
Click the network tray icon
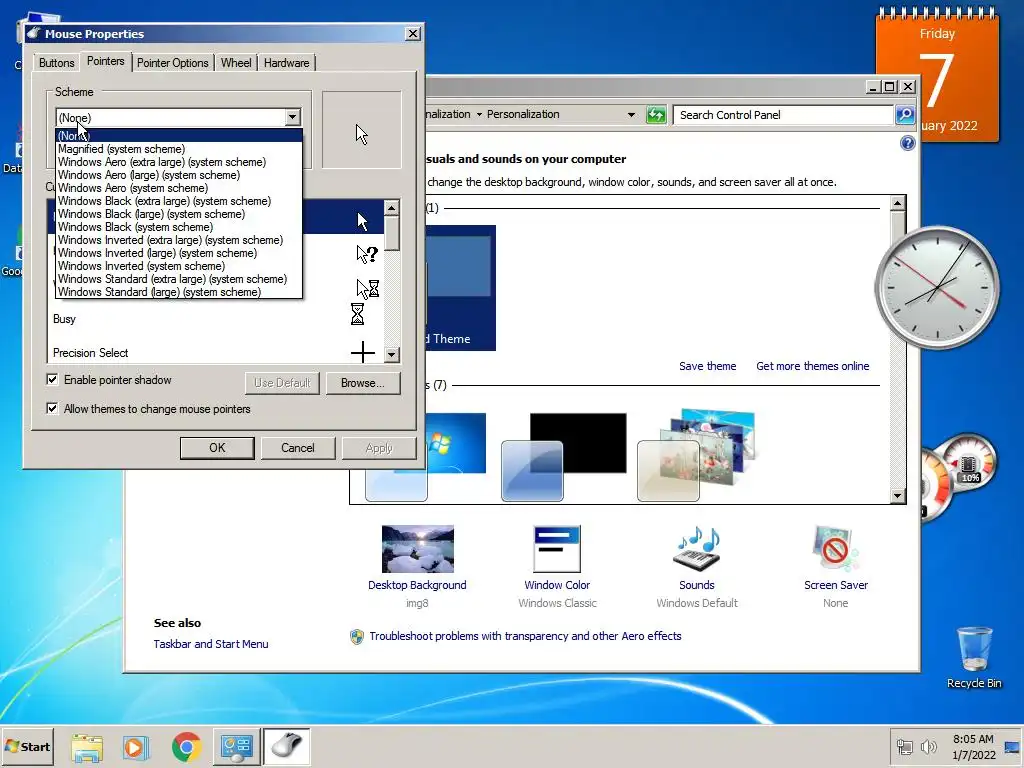[904, 746]
